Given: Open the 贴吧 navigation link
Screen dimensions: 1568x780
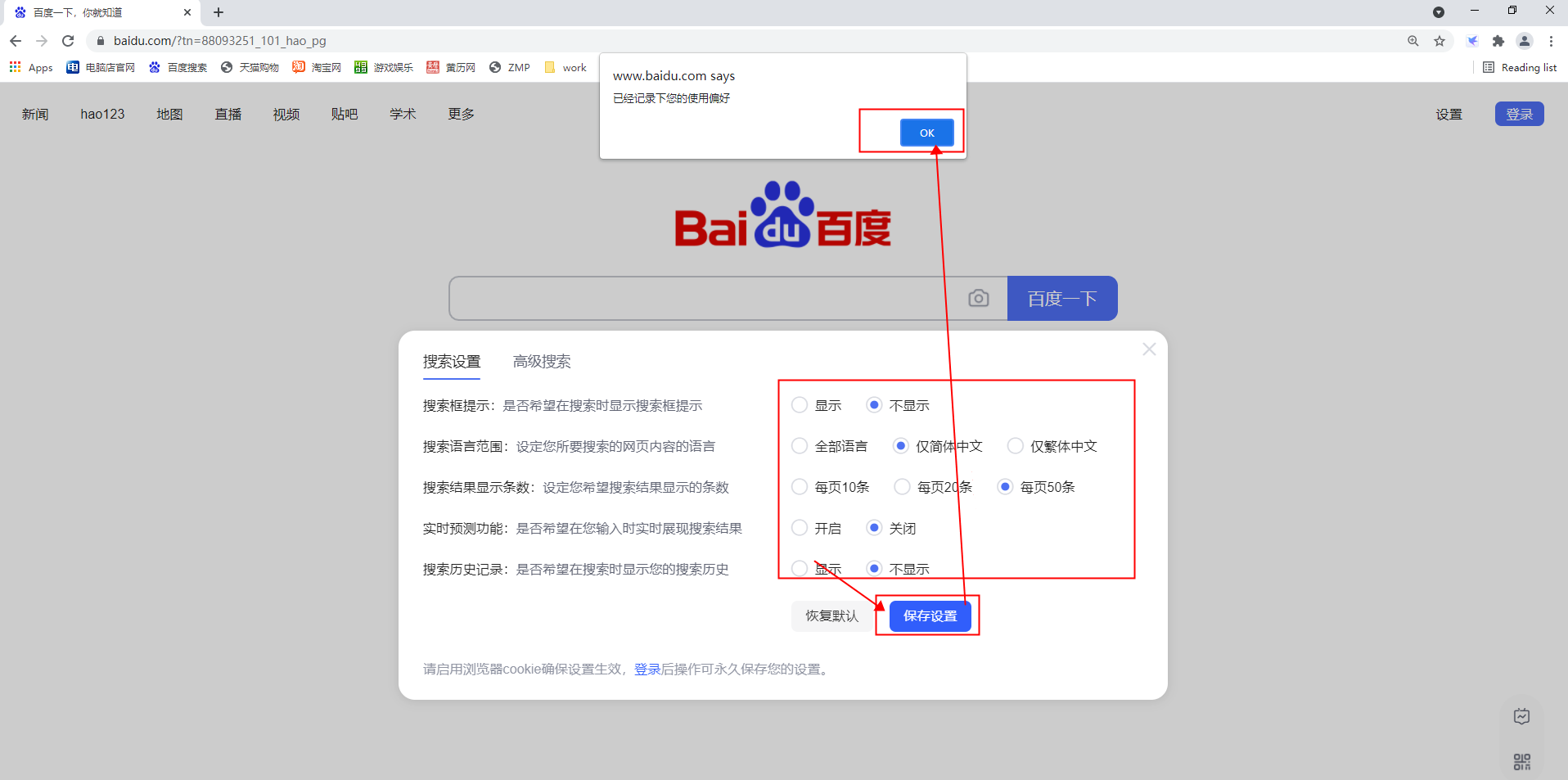Looking at the screenshot, I should pyautogui.click(x=345, y=114).
